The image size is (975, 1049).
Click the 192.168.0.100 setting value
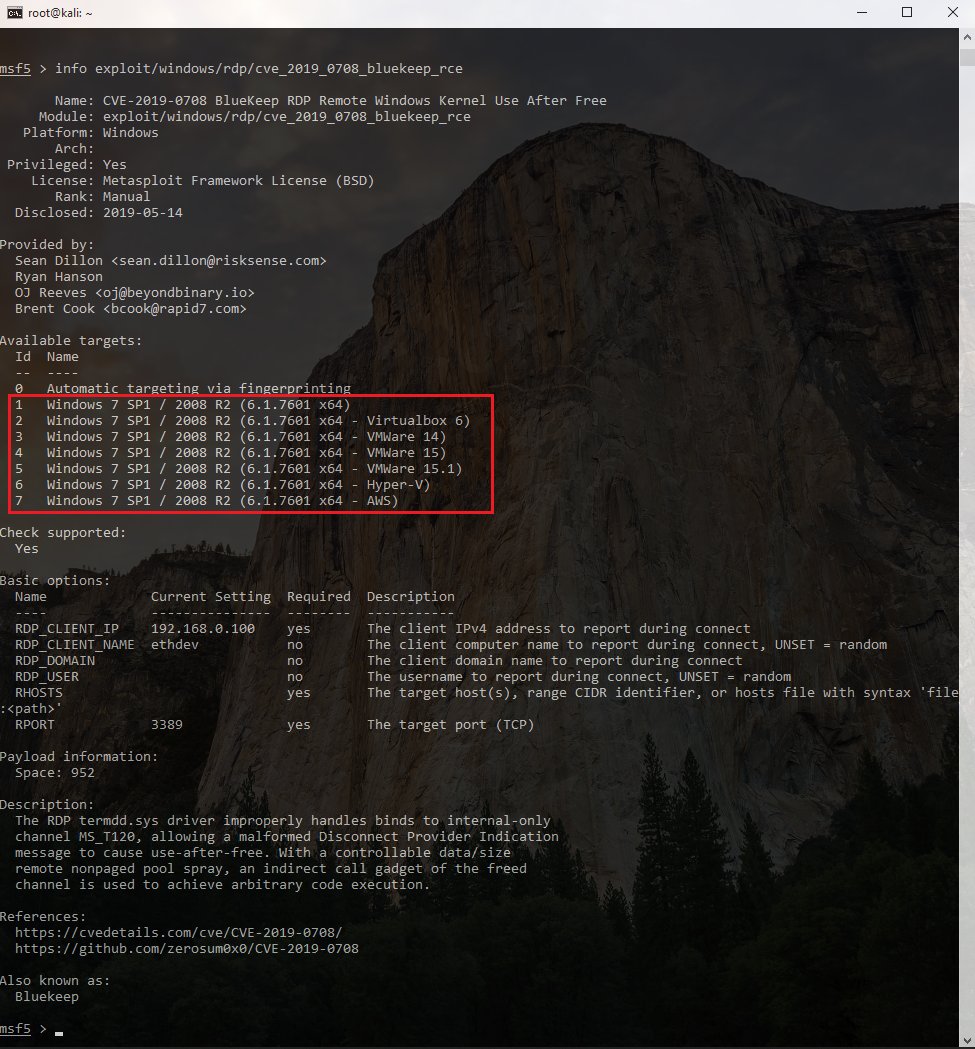point(203,629)
